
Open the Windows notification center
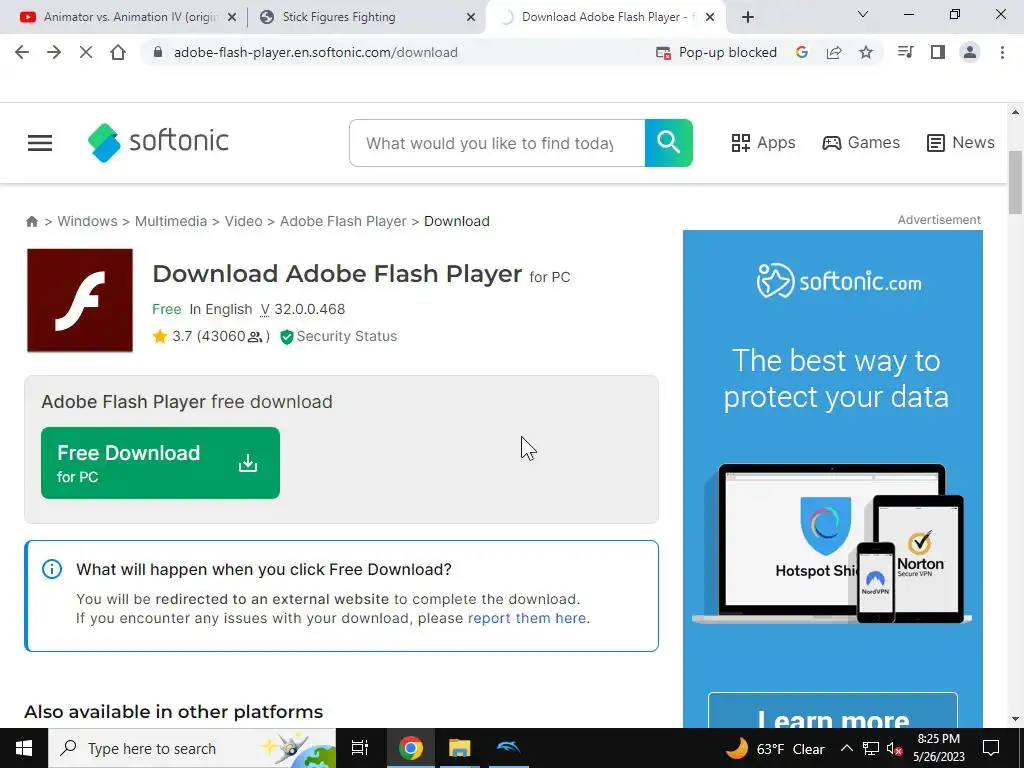tap(991, 748)
